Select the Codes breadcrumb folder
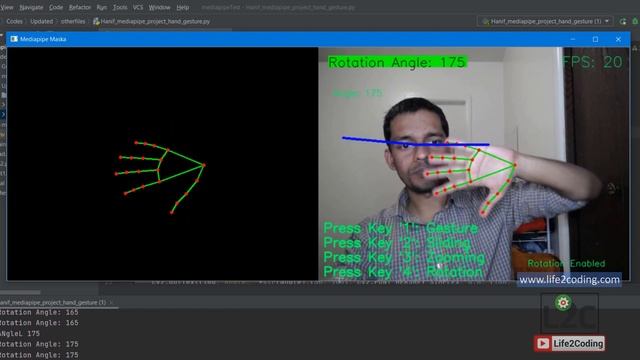 coord(14,21)
